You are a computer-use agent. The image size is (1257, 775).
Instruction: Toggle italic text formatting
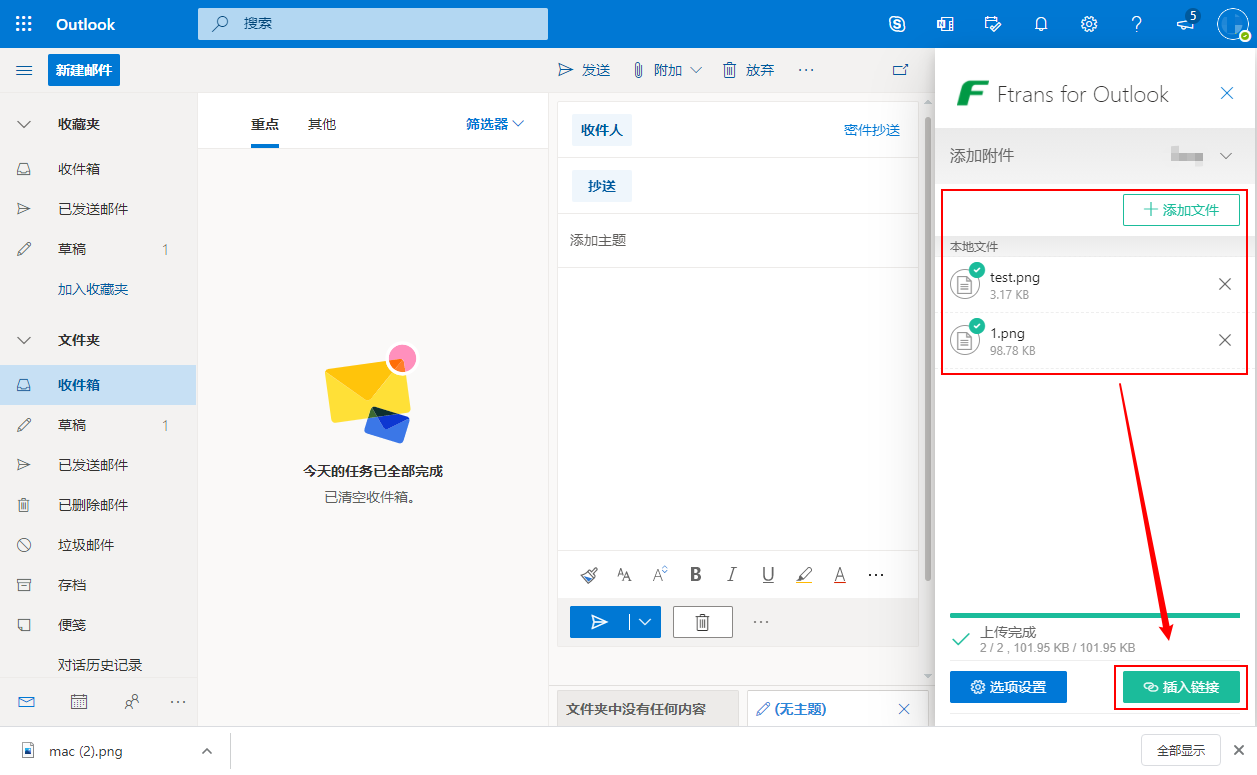click(732, 575)
